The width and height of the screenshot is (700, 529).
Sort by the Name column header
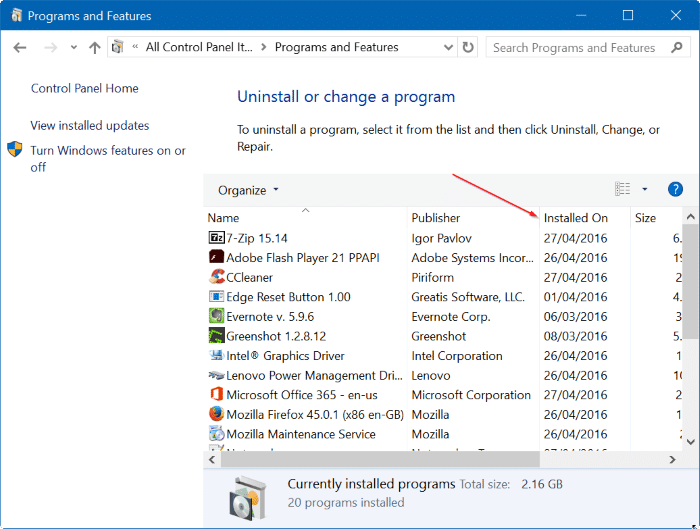[x=305, y=218]
